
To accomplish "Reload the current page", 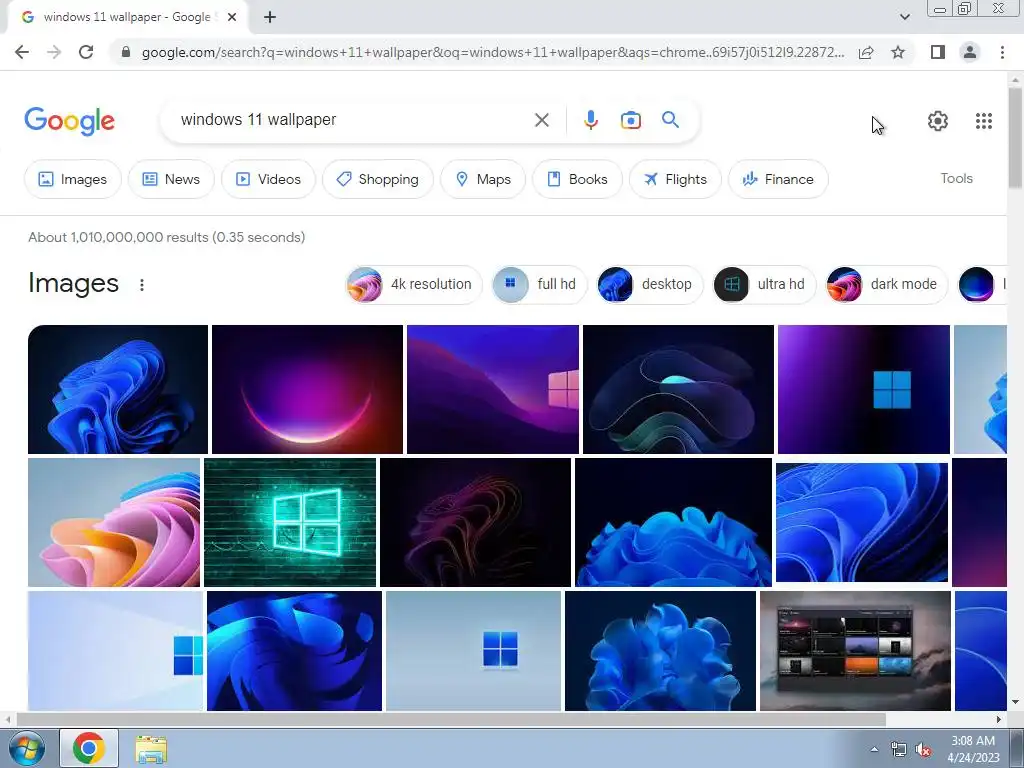I will [86, 52].
